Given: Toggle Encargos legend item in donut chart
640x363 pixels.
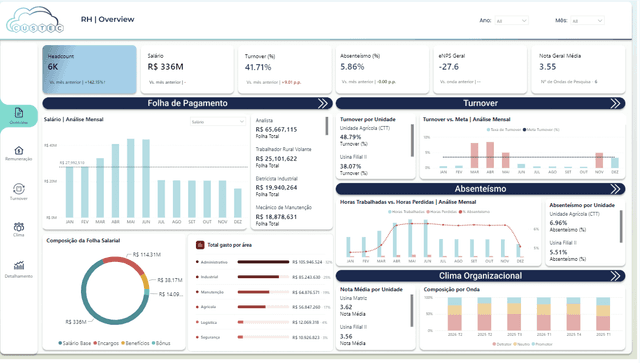Looking at the screenshot, I should [x=106, y=343].
